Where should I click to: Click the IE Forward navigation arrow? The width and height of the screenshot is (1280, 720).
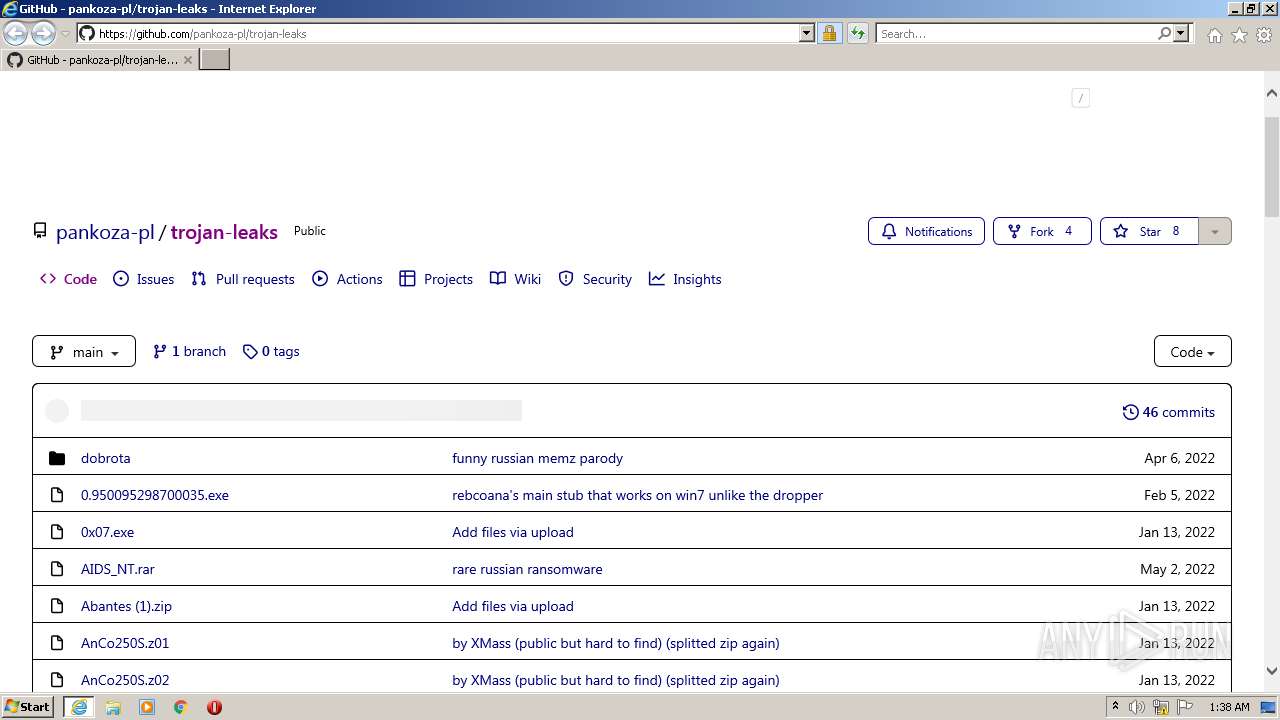43,33
